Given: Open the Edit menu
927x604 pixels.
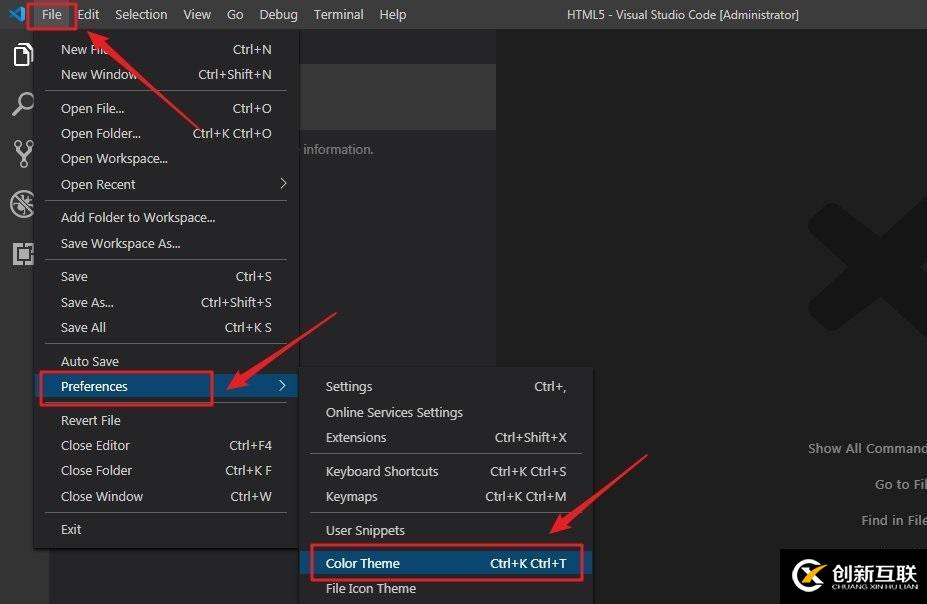Looking at the screenshot, I should 87,14.
